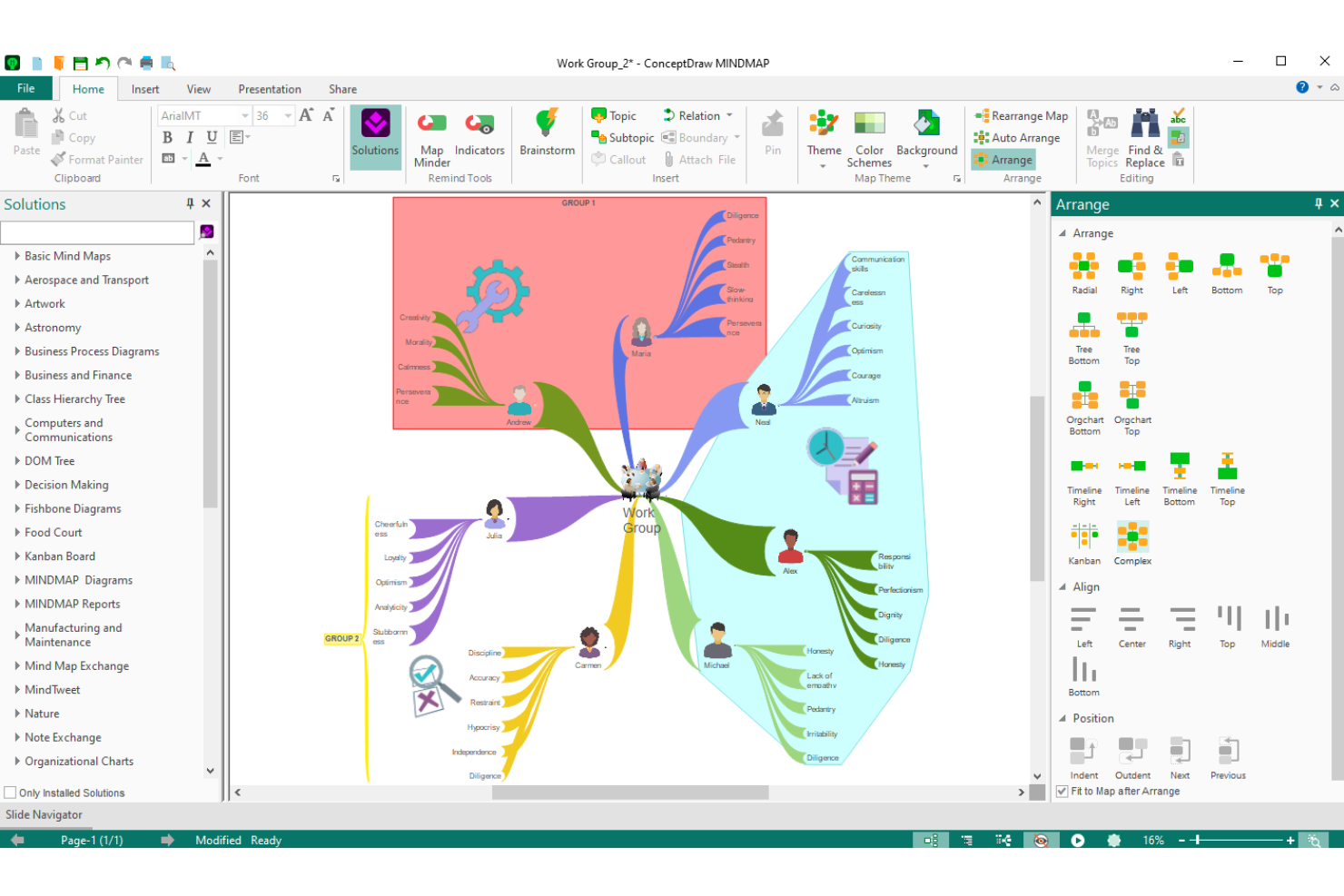This screenshot has width=1344, height=896.
Task: Indent the selected topic
Action: point(1083,758)
